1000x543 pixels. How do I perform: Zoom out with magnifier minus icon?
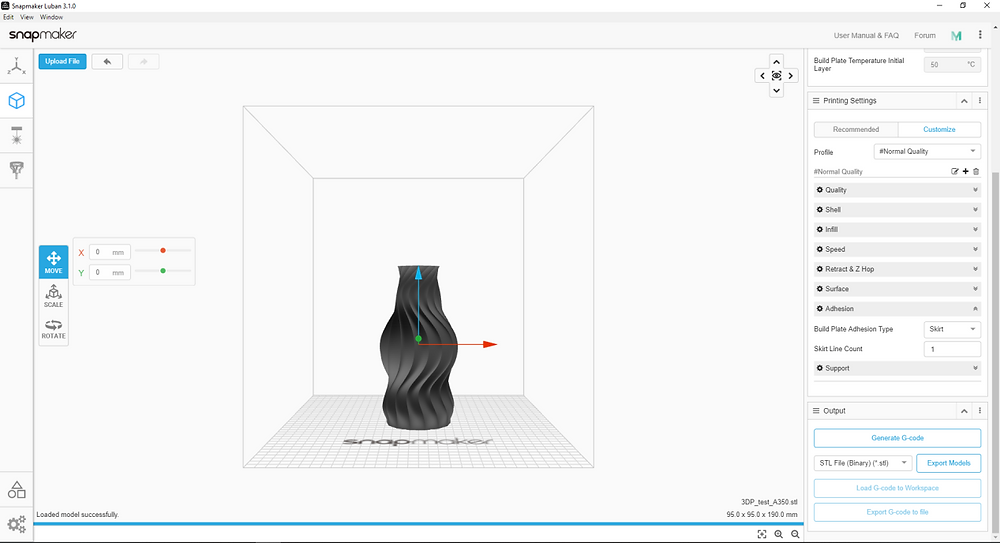(x=795, y=534)
